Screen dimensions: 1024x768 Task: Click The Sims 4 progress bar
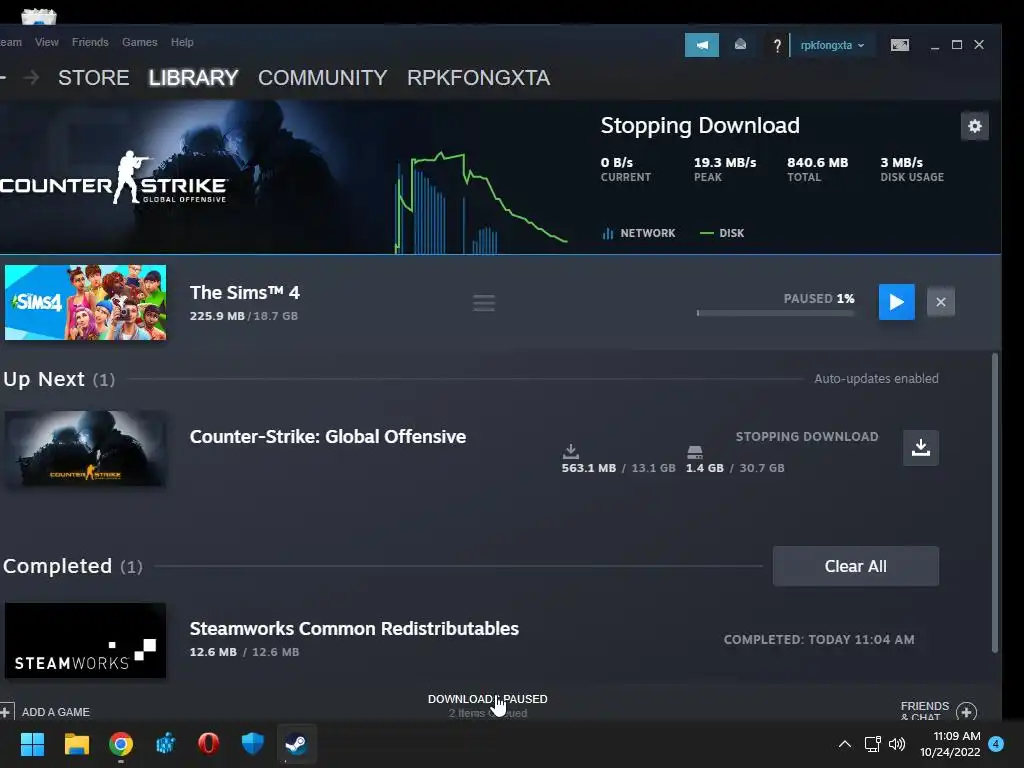click(x=775, y=313)
